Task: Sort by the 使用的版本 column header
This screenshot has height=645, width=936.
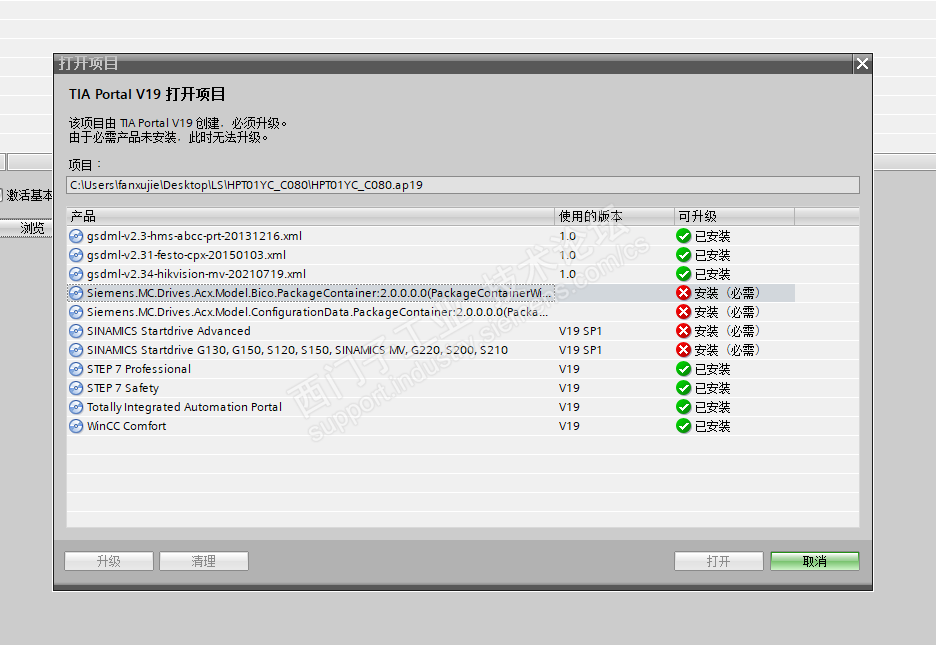Action: pyautogui.click(x=614, y=216)
